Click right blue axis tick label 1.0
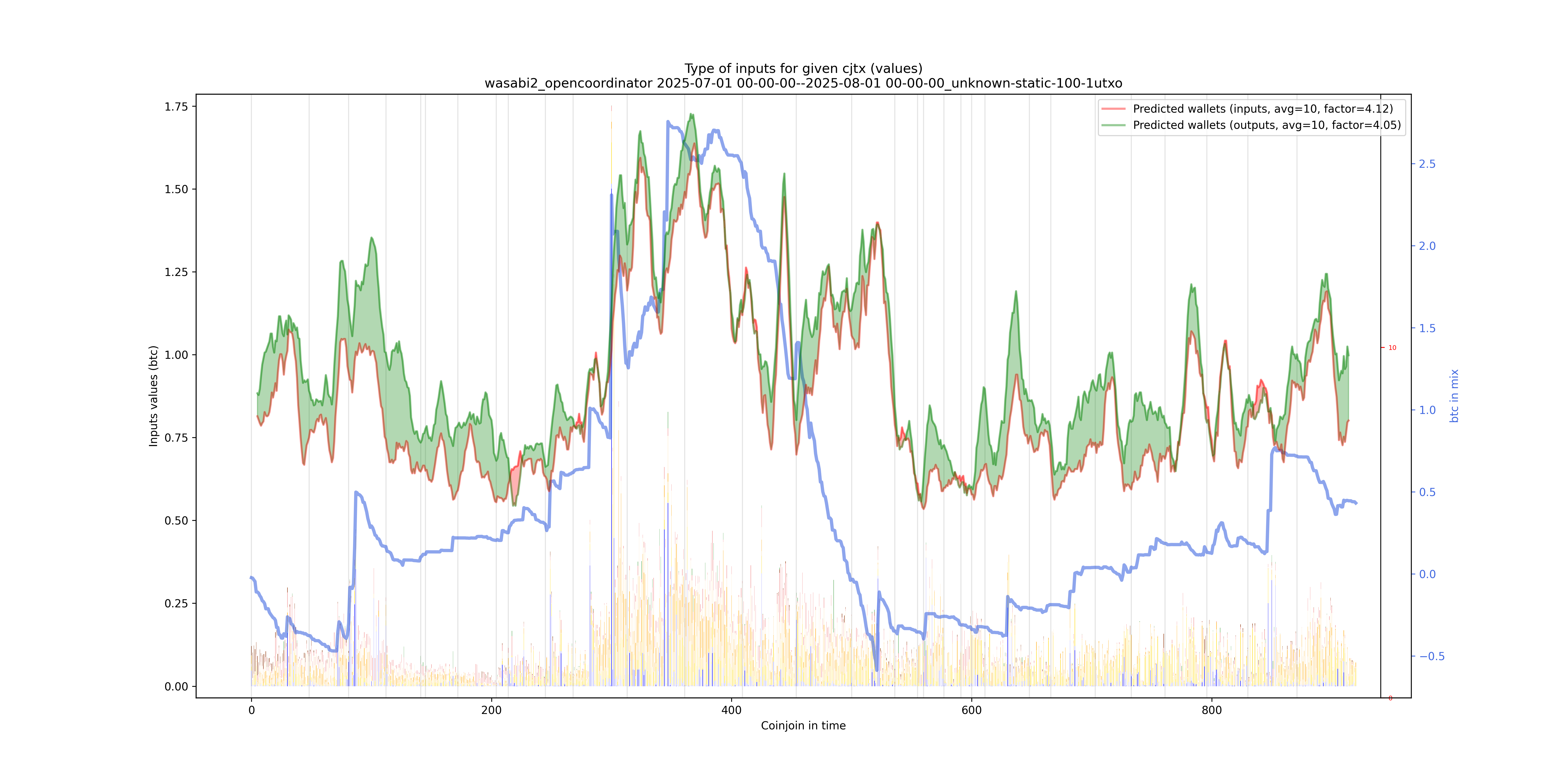 pyautogui.click(x=1427, y=410)
